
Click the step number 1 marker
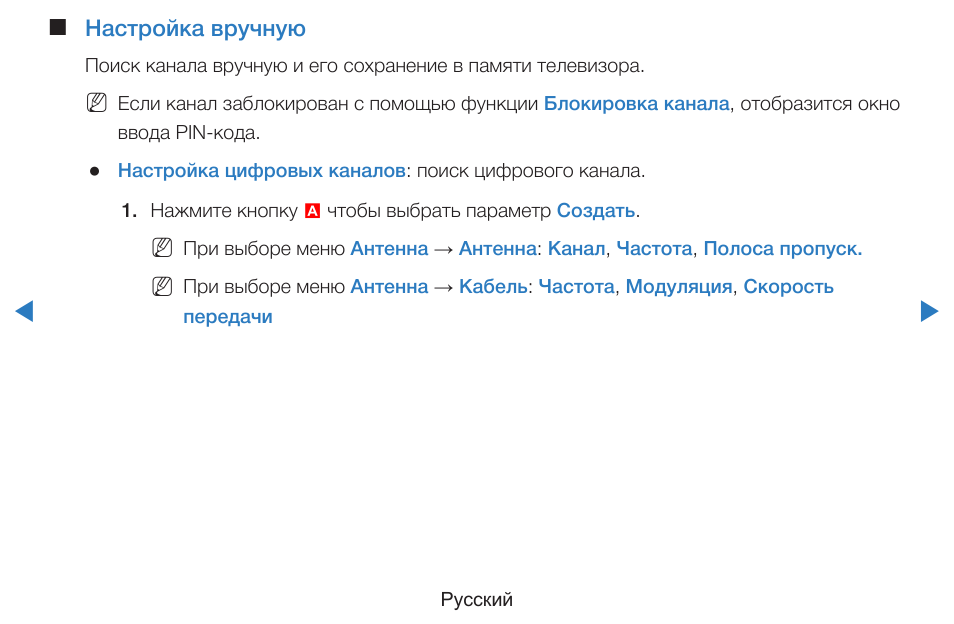coord(128,210)
